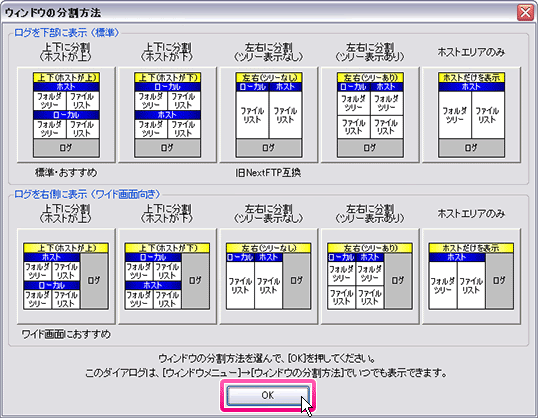Select log-right 上下に分割 (ホストが上) wide layout

point(66,276)
